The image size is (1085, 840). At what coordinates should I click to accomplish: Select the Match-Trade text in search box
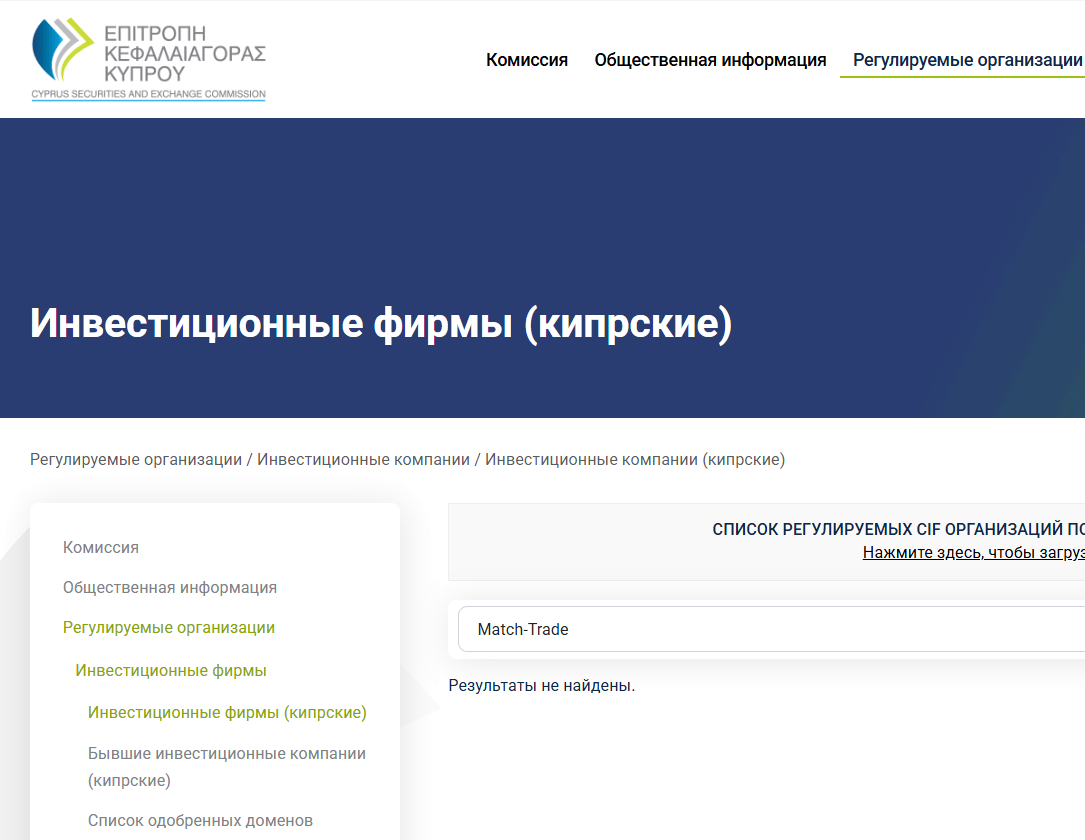(x=521, y=629)
